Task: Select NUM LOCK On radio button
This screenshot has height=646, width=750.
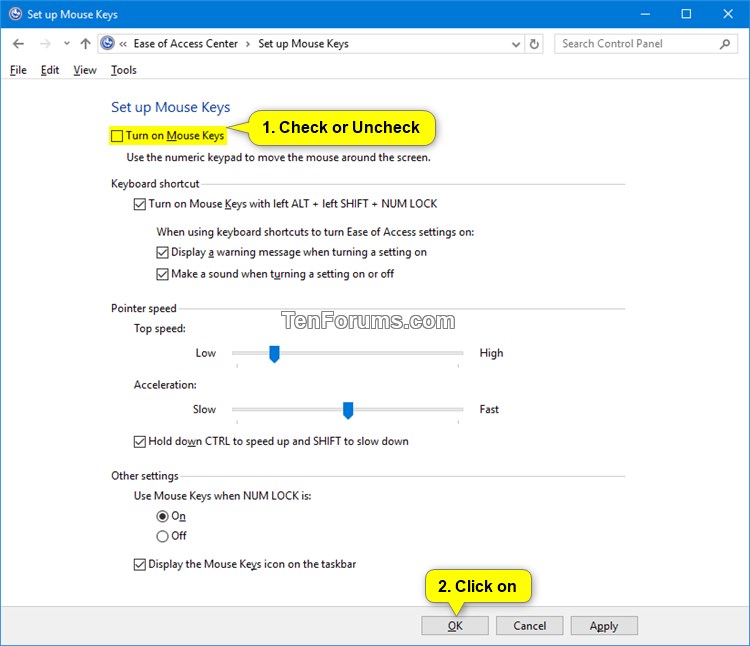Action: click(163, 516)
